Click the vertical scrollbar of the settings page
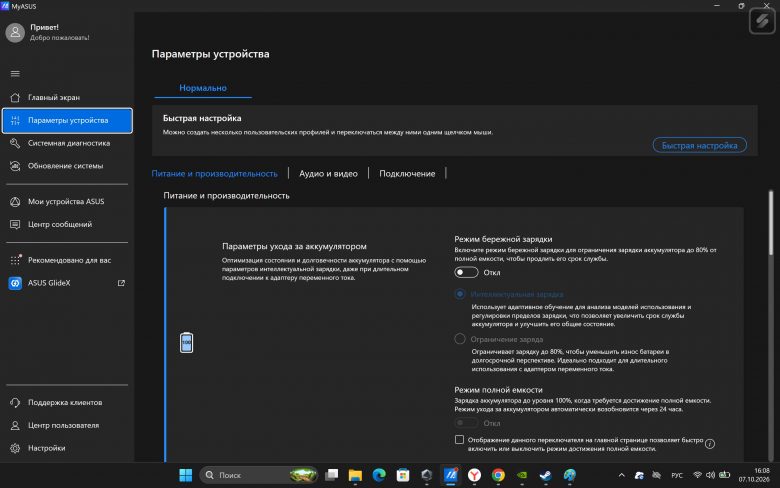 771,224
